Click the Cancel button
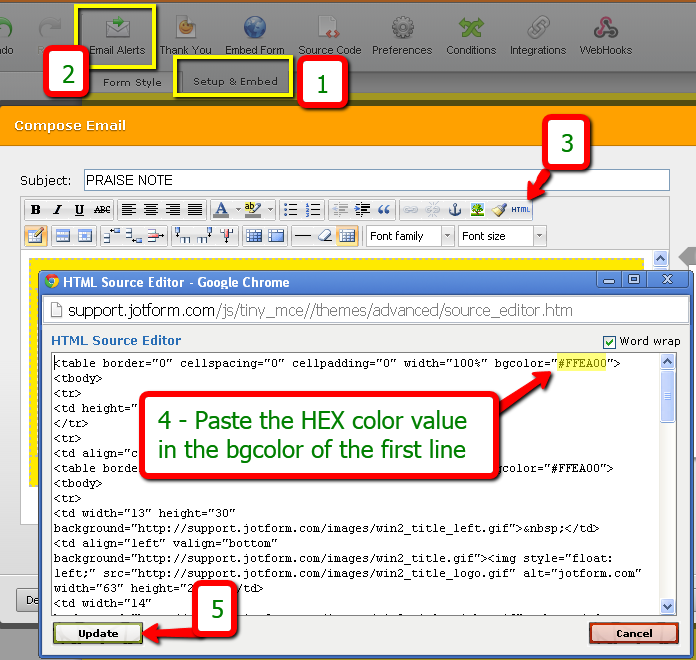 [x=634, y=633]
